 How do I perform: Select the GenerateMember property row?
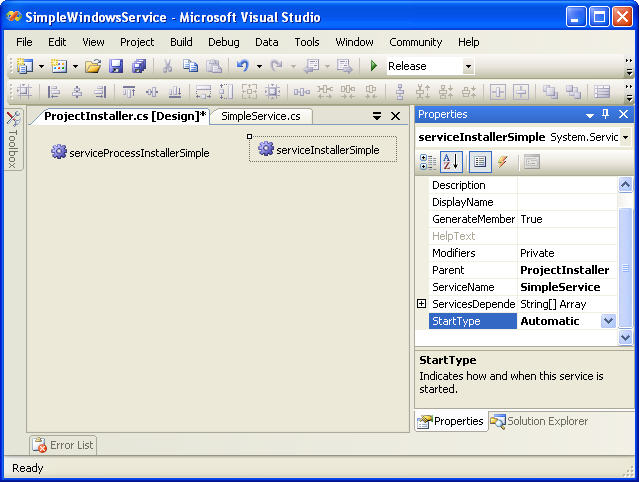pos(523,219)
